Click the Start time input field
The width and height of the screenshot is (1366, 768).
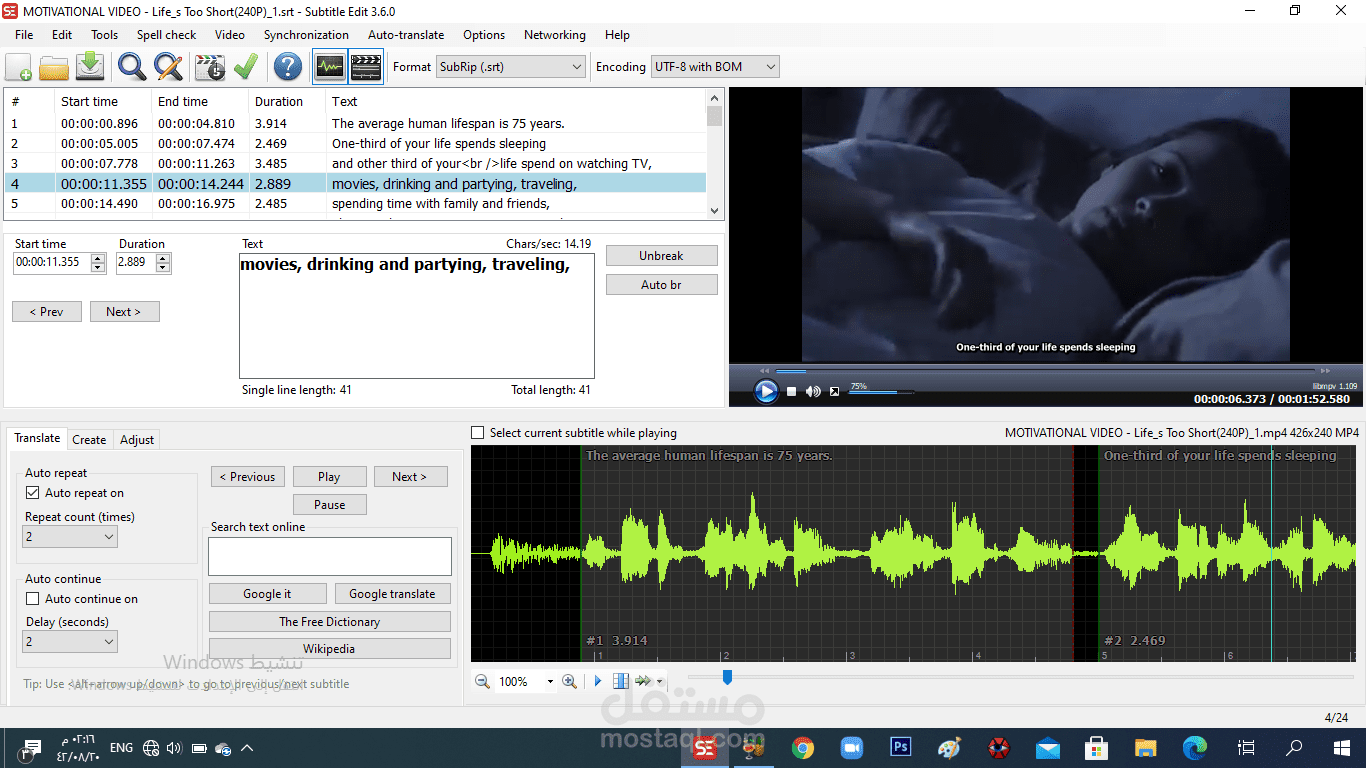[59, 262]
